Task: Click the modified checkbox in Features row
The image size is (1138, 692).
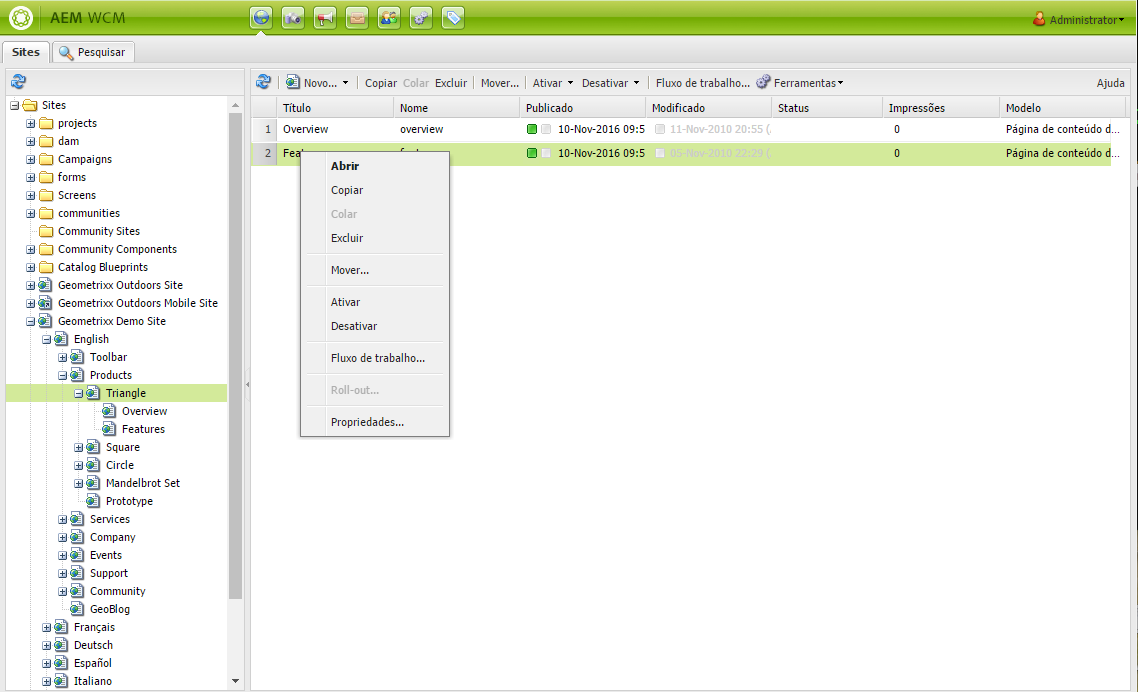Action: tap(660, 153)
